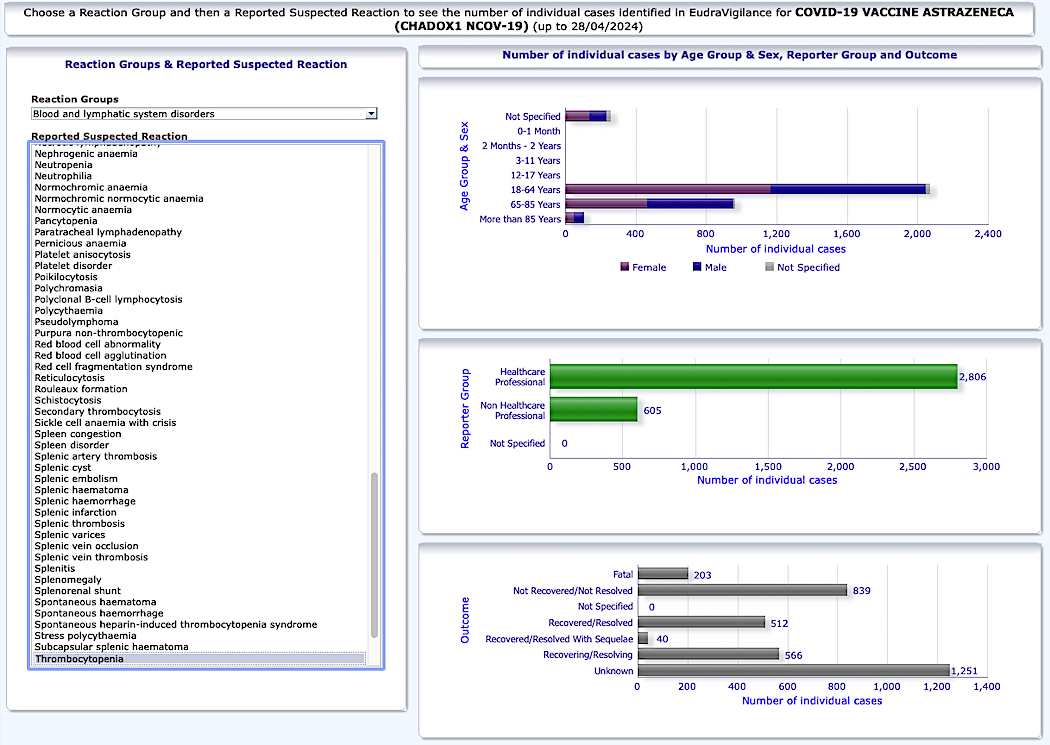
Task: Click the 18-64 Years Male bar segment
Action: tap(848, 189)
